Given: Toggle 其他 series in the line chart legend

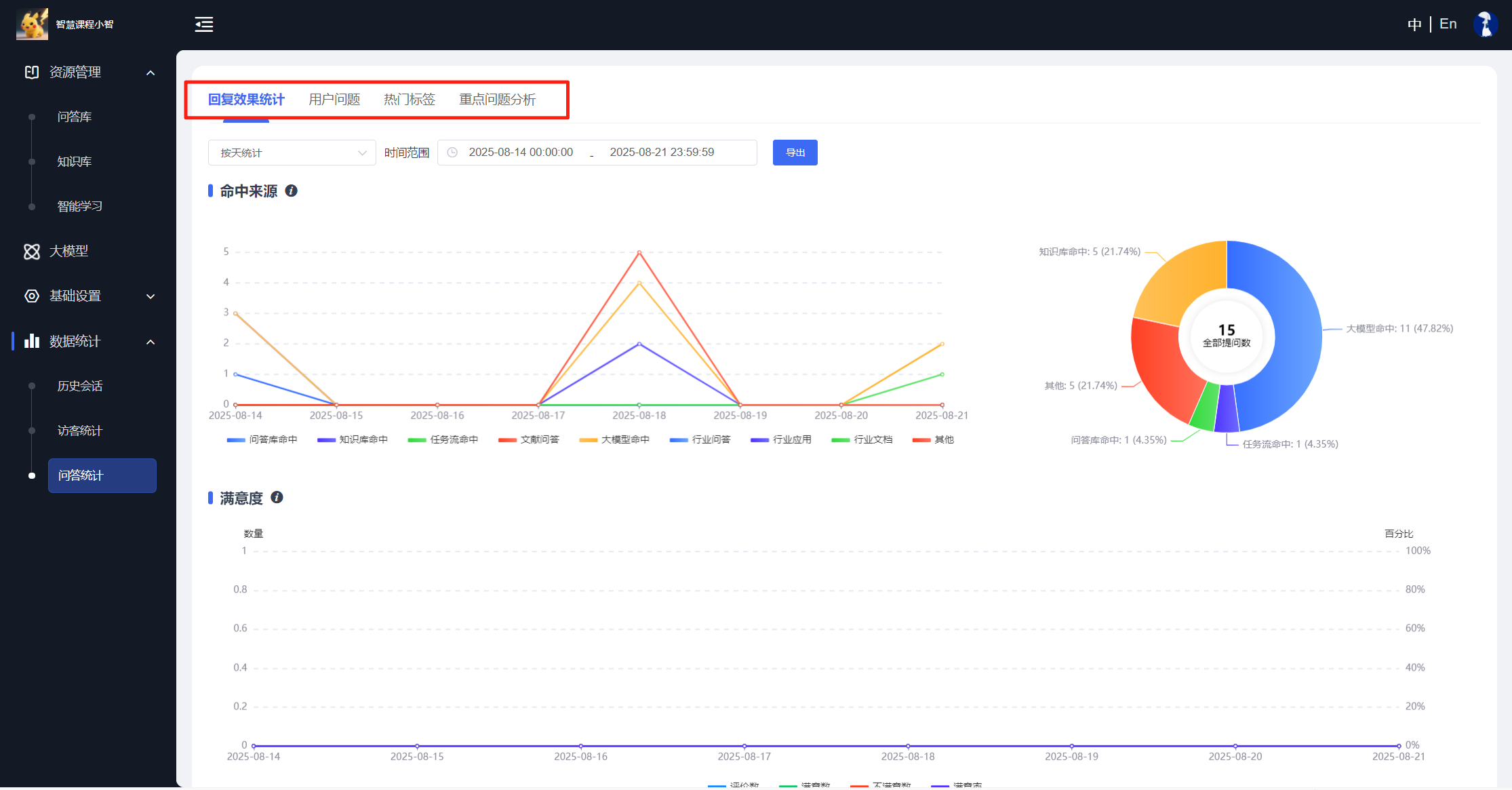Looking at the screenshot, I should [933, 439].
